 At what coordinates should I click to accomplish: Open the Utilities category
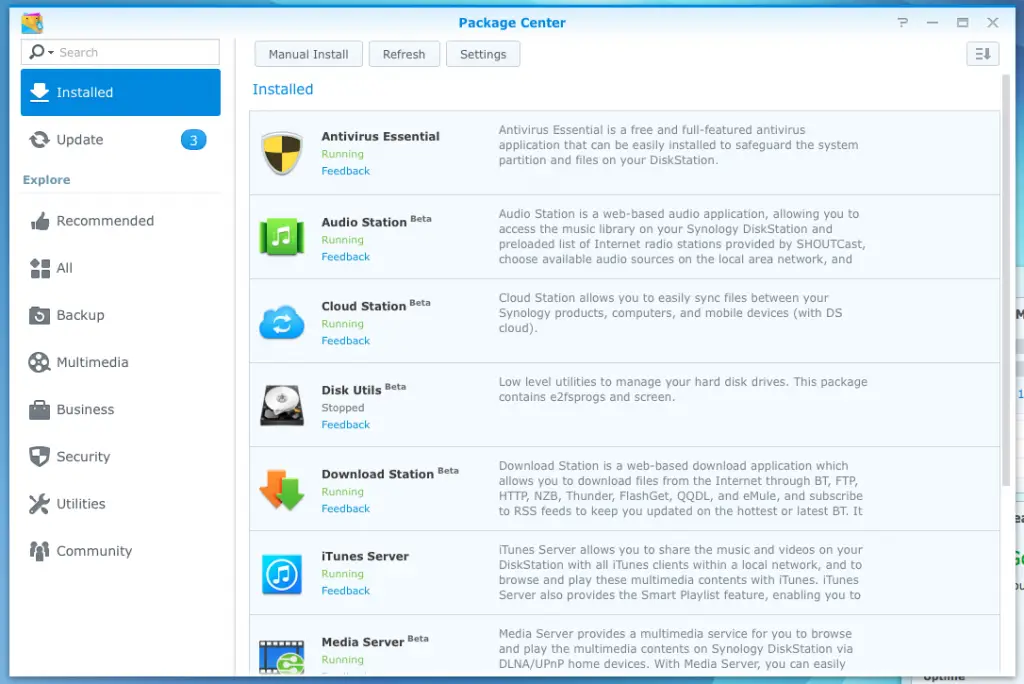coord(121,504)
